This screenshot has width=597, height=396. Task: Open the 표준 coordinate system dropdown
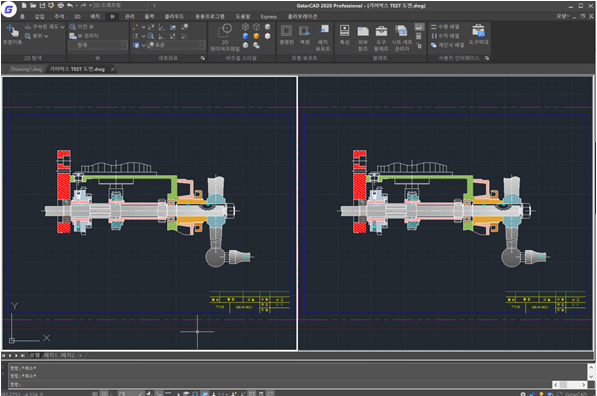coord(176,45)
